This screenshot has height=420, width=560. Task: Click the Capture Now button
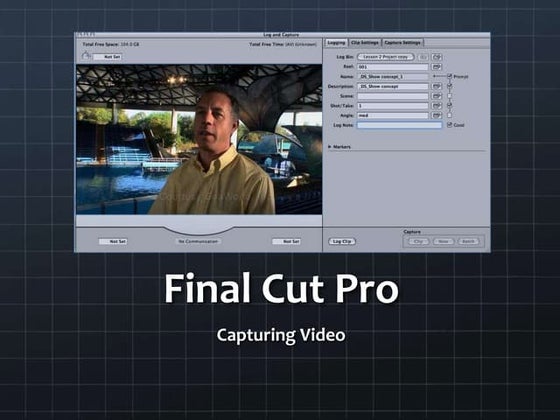(443, 241)
